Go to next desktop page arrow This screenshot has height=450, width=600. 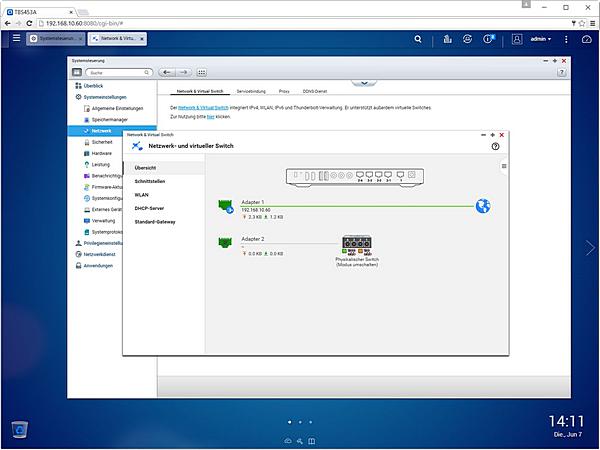(590, 248)
